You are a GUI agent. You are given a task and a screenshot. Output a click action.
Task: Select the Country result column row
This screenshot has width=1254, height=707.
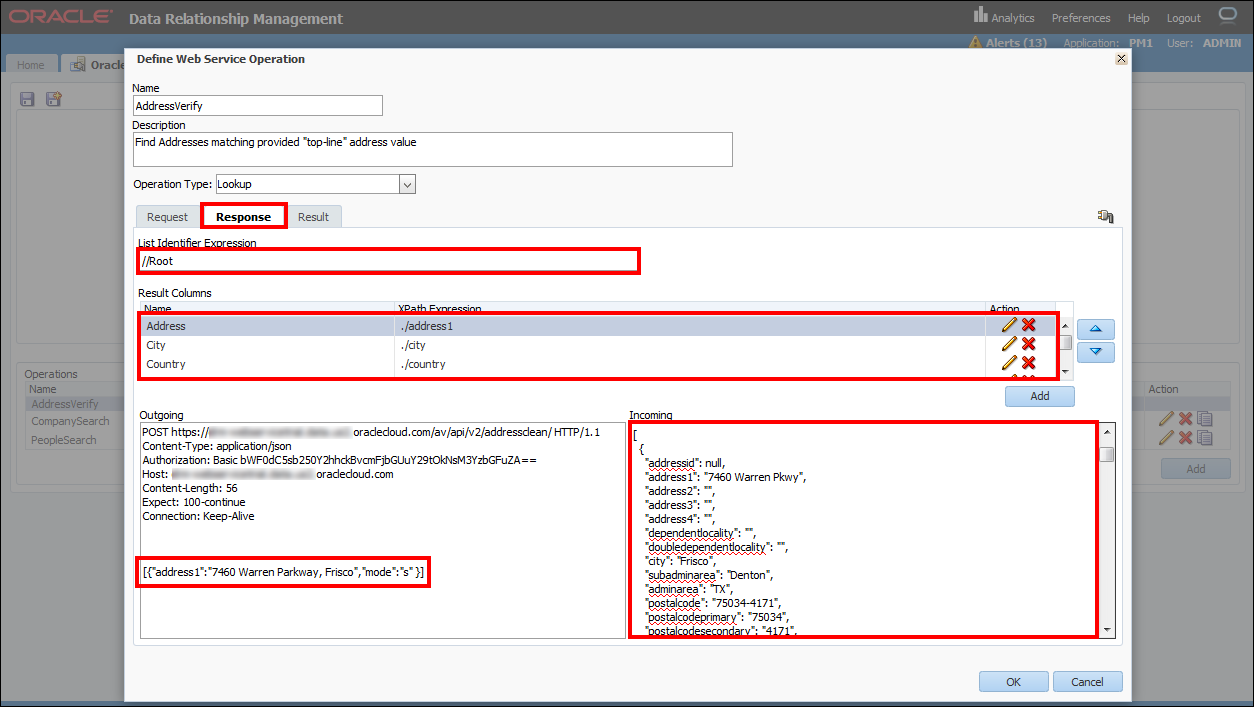(x=598, y=364)
